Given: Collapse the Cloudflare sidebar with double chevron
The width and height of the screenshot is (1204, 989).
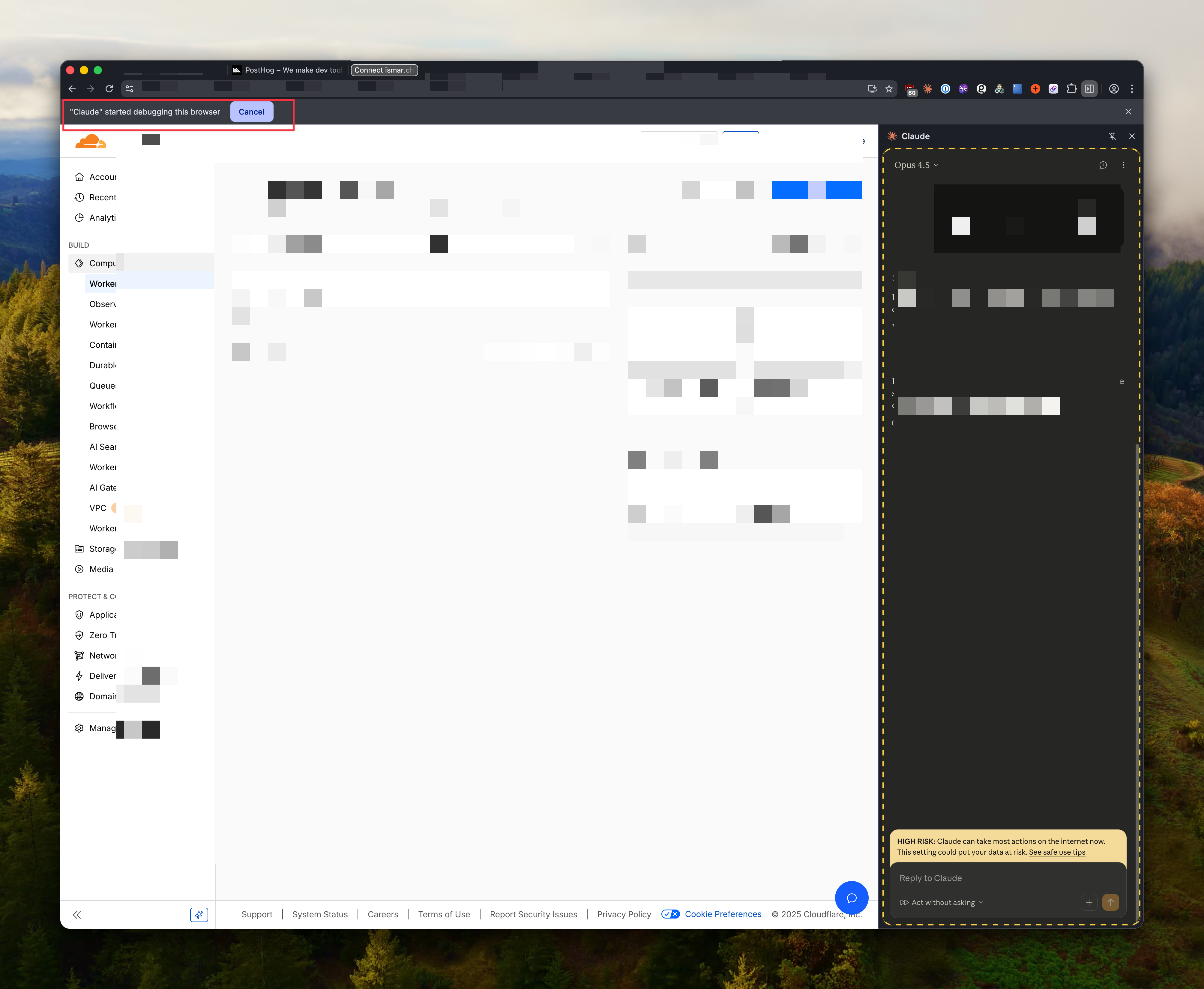Looking at the screenshot, I should [77, 915].
